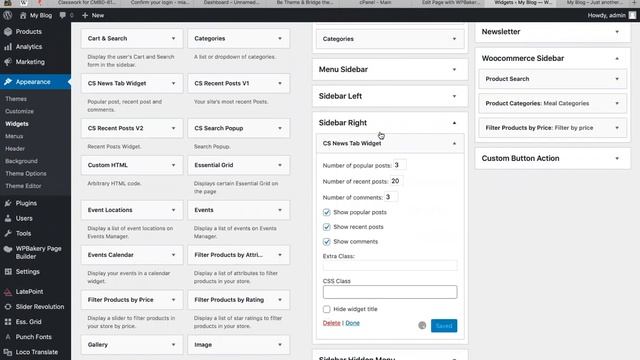Open the Menus submenu item
The height and width of the screenshot is (360, 640).
pyautogui.click(x=14, y=136)
